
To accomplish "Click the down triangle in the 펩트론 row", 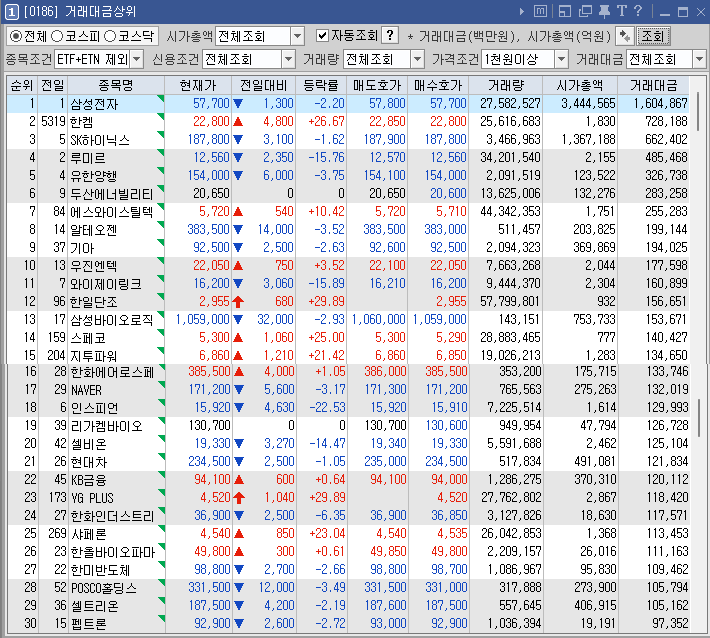I will point(239,624).
